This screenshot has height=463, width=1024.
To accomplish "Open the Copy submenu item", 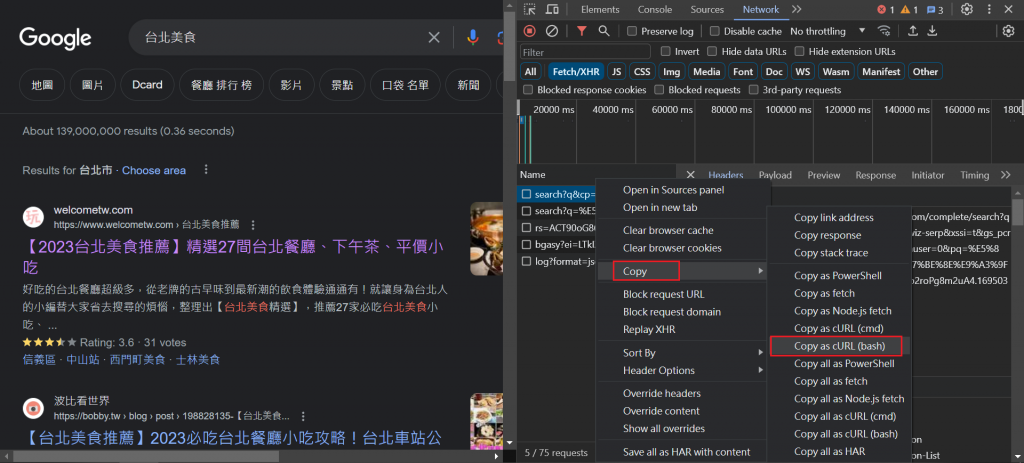I will [680, 270].
